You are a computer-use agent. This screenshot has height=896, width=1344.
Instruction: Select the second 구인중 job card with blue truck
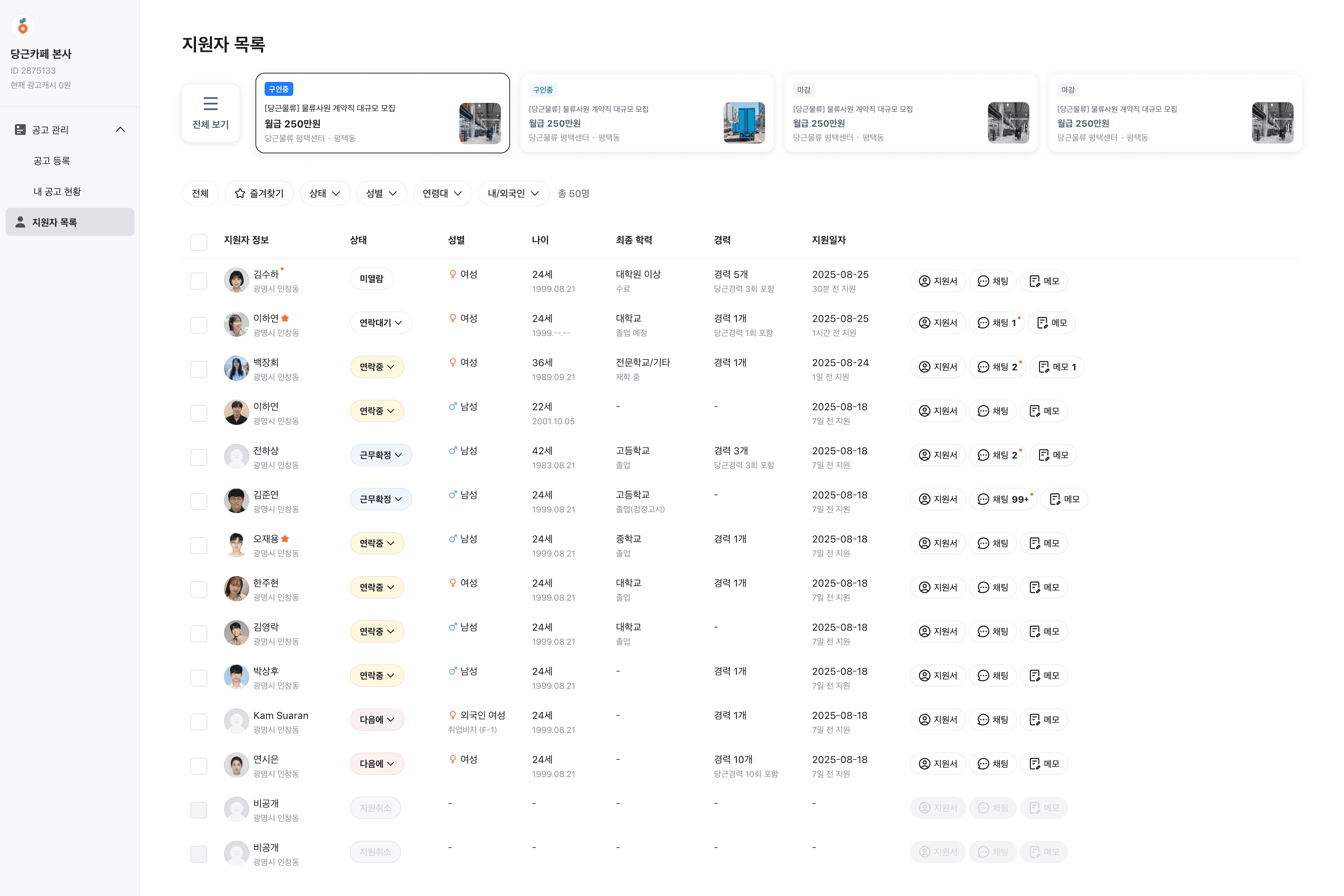click(646, 113)
